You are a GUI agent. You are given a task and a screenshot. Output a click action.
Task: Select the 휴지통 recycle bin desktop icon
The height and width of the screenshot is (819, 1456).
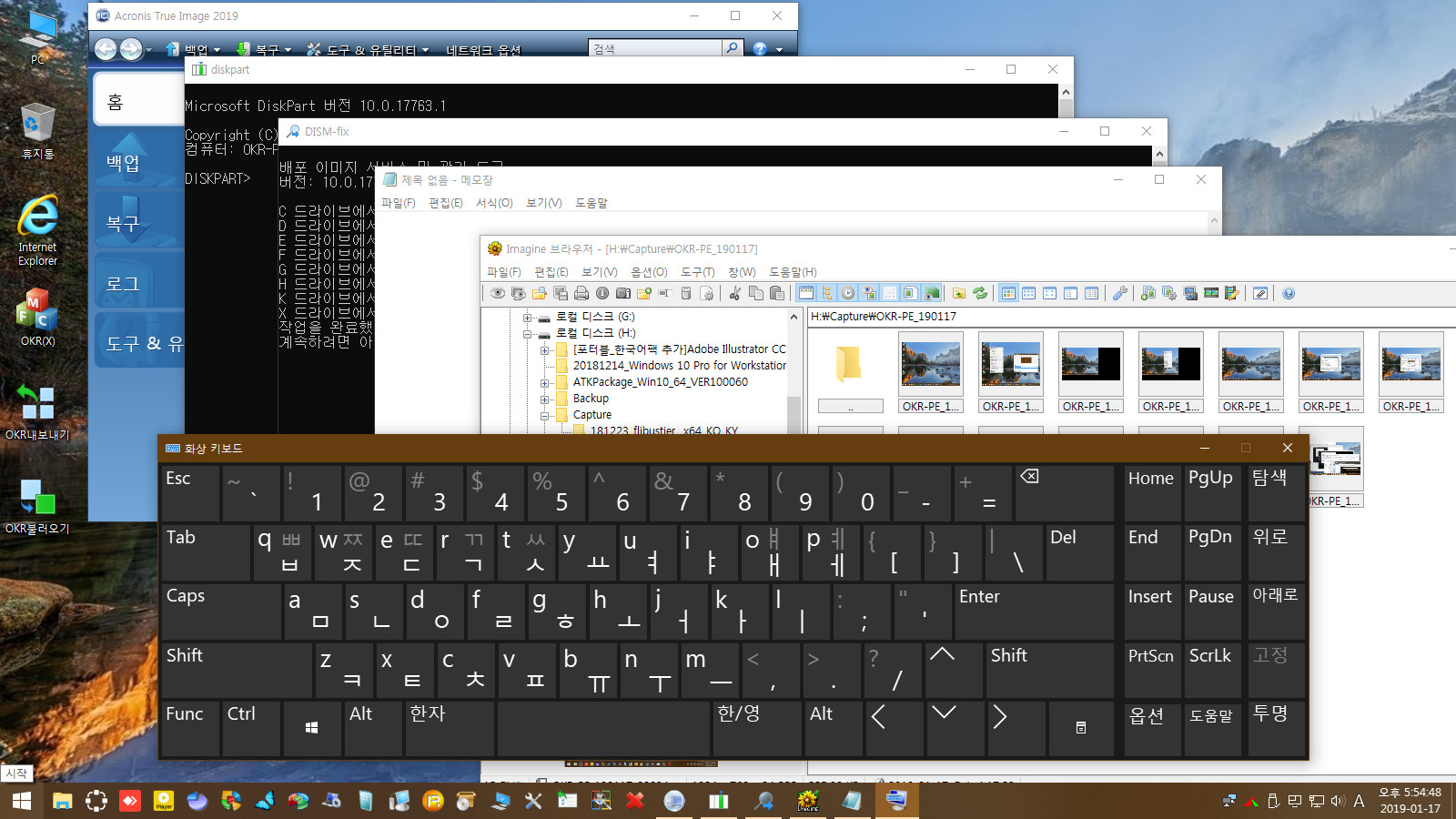tap(37, 132)
